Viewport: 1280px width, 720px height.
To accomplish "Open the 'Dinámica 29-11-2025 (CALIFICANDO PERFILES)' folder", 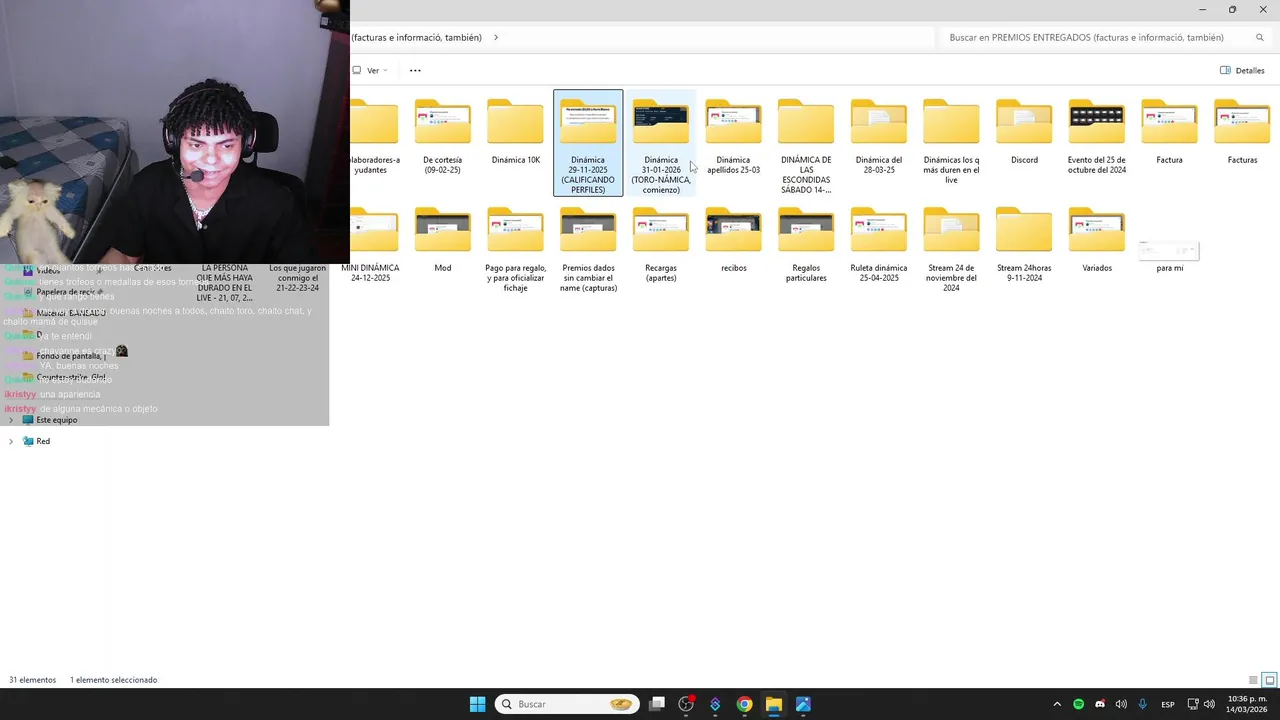I will coord(588,143).
